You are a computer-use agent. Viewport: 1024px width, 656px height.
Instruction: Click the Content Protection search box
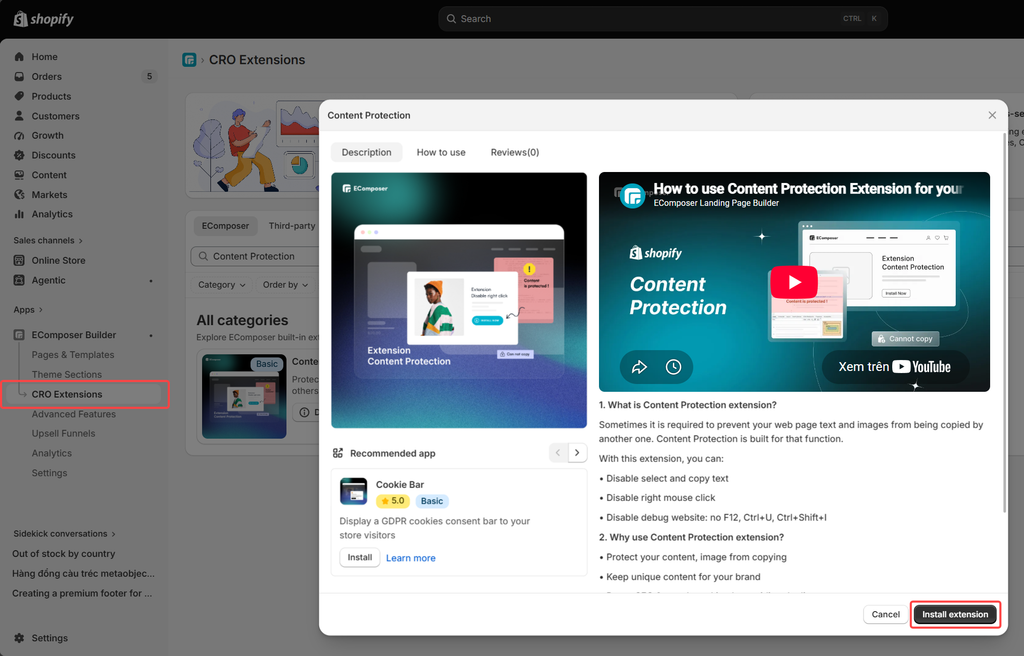pyautogui.click(x=256, y=256)
